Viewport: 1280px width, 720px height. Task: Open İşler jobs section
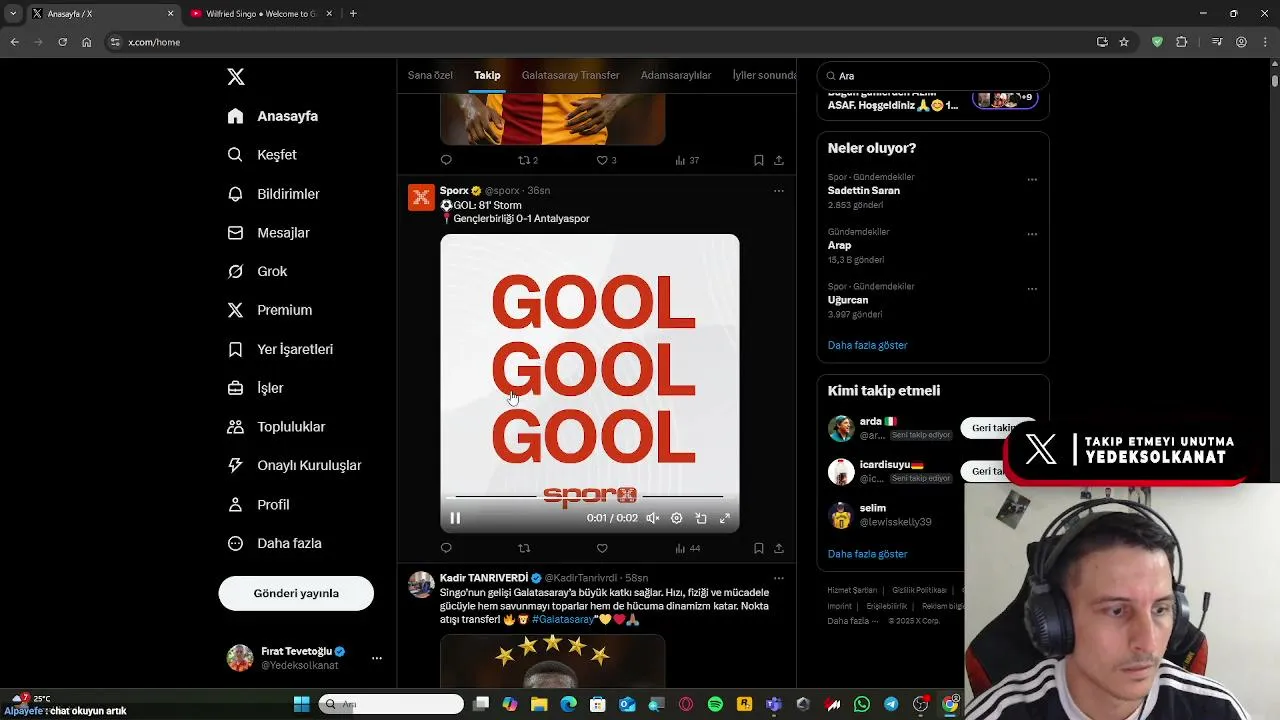(256, 388)
